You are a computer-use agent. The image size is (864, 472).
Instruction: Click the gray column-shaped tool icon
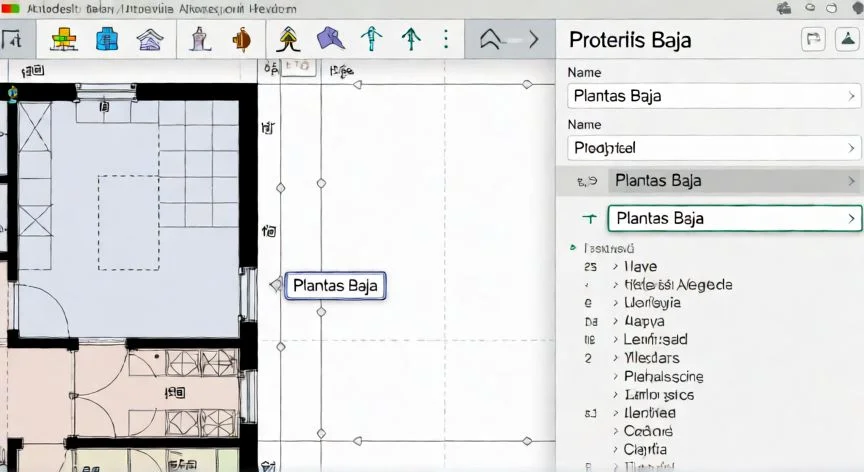tap(200, 40)
